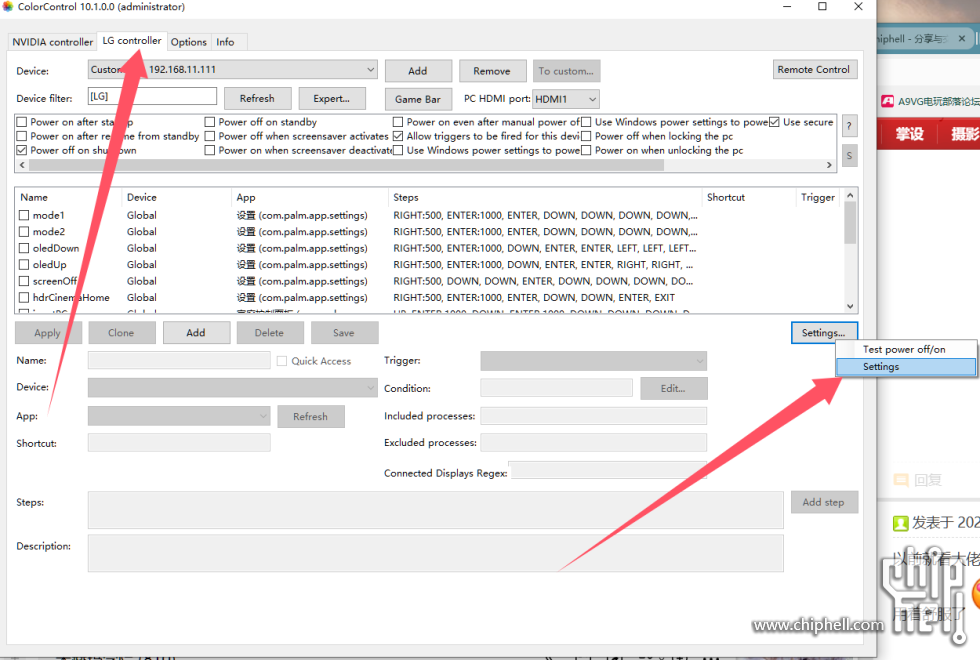This screenshot has width=980, height=660.
Task: Click the Clone preset button
Action: coord(121,332)
